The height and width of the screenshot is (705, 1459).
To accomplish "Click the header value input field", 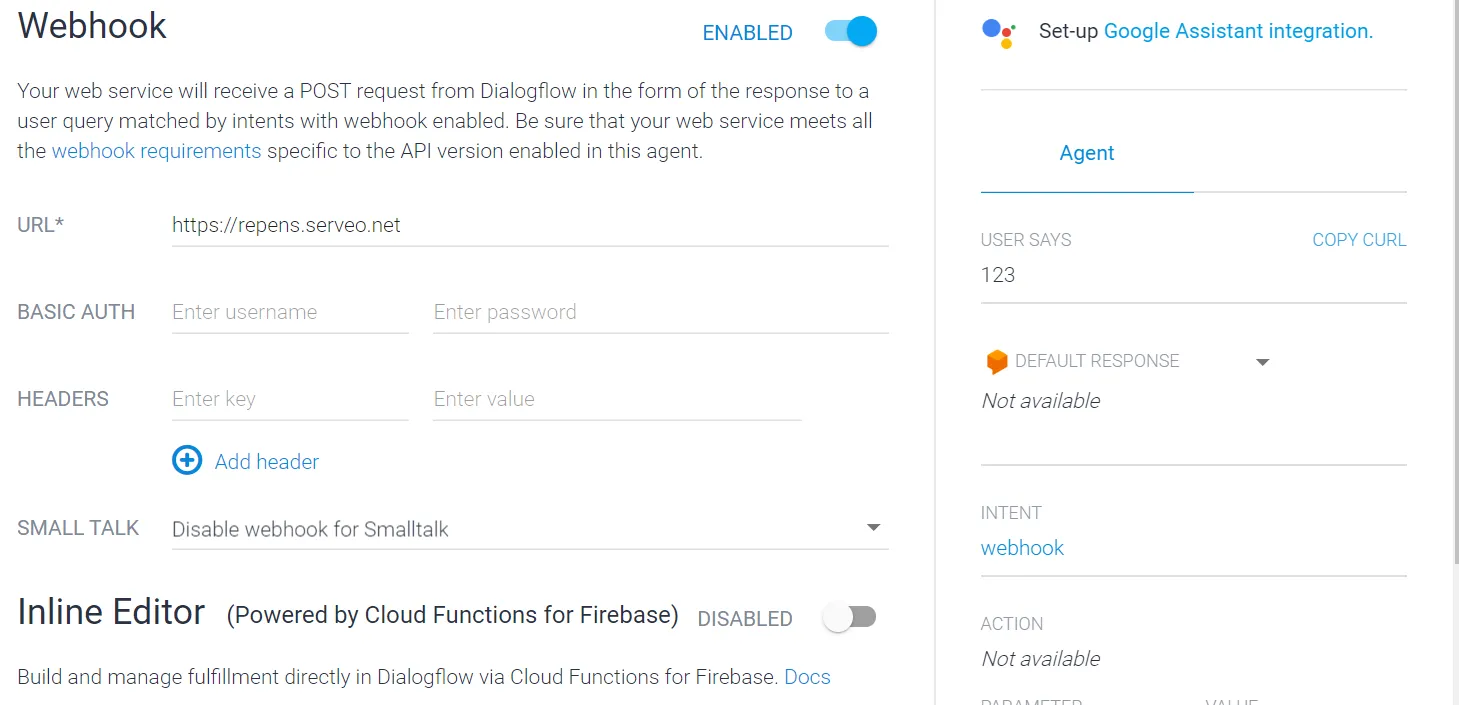I will (x=617, y=399).
